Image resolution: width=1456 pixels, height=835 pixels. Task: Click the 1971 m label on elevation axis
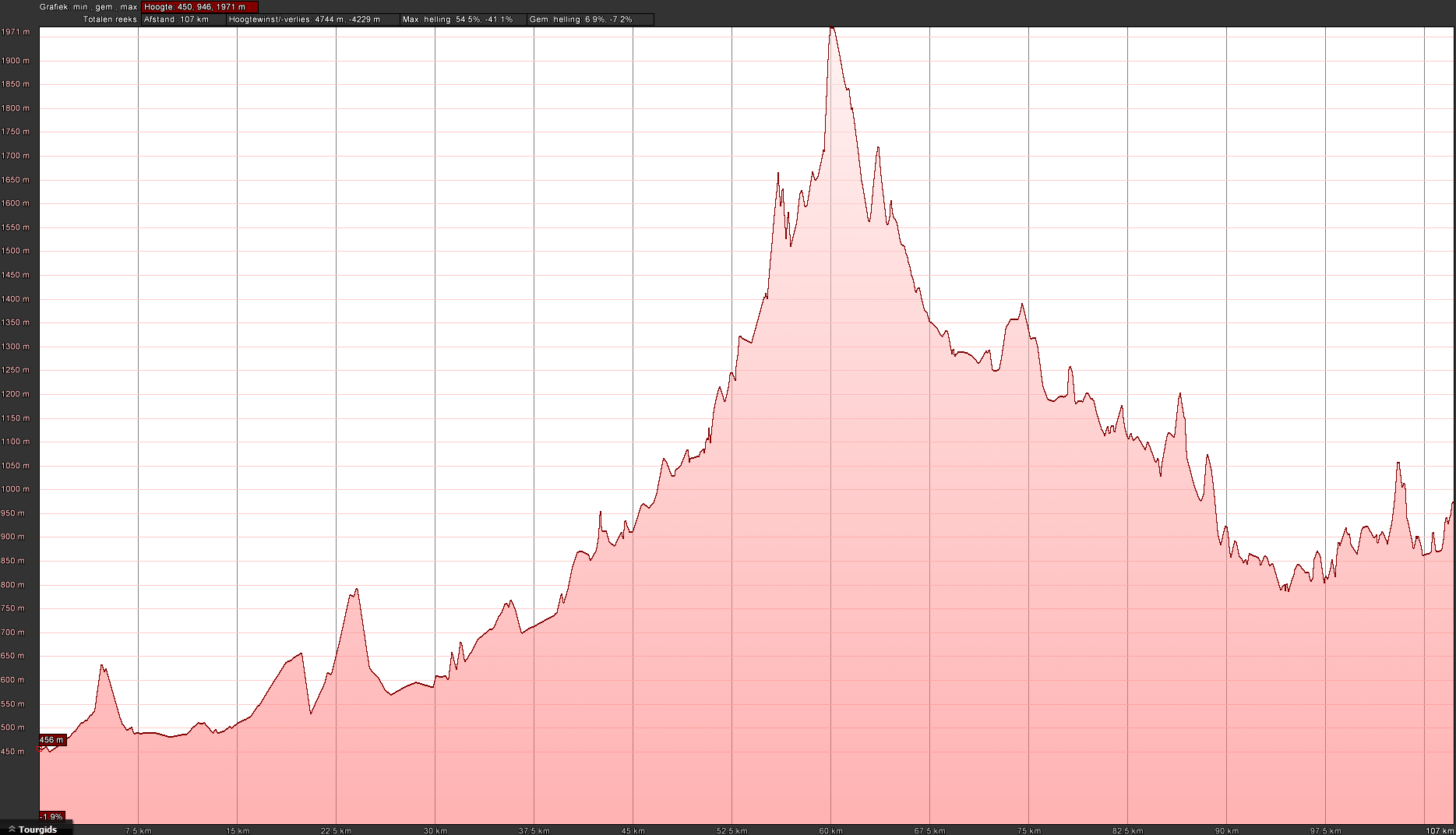(x=16, y=32)
